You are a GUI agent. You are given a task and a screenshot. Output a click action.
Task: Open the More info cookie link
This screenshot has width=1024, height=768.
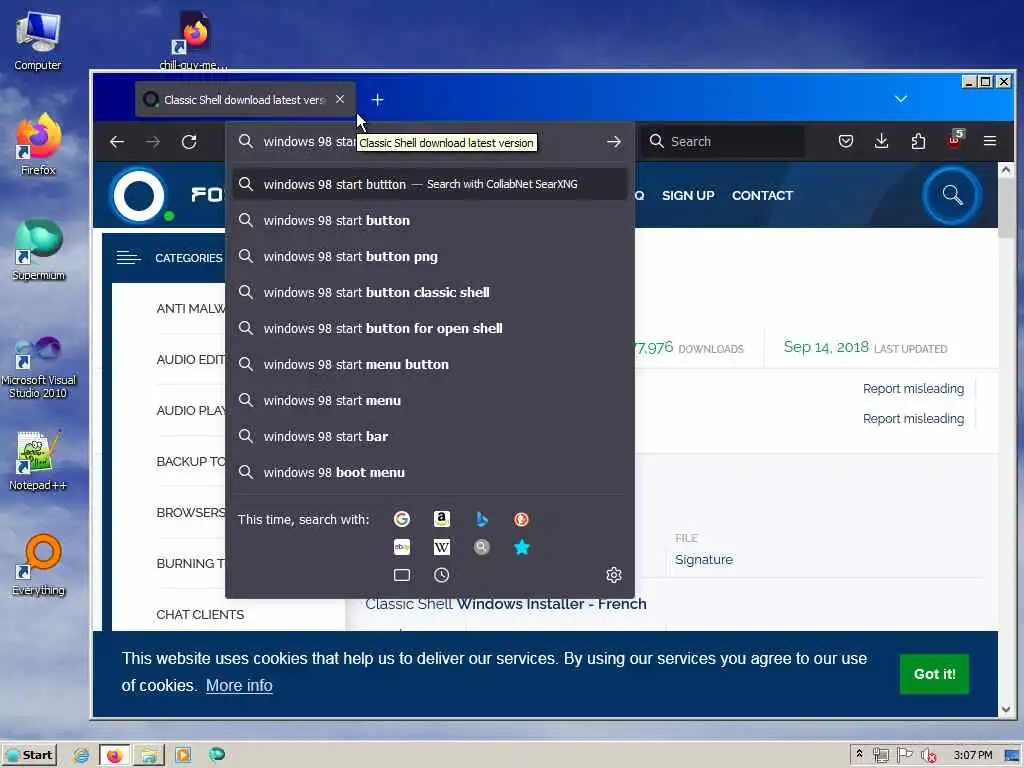[239, 685]
